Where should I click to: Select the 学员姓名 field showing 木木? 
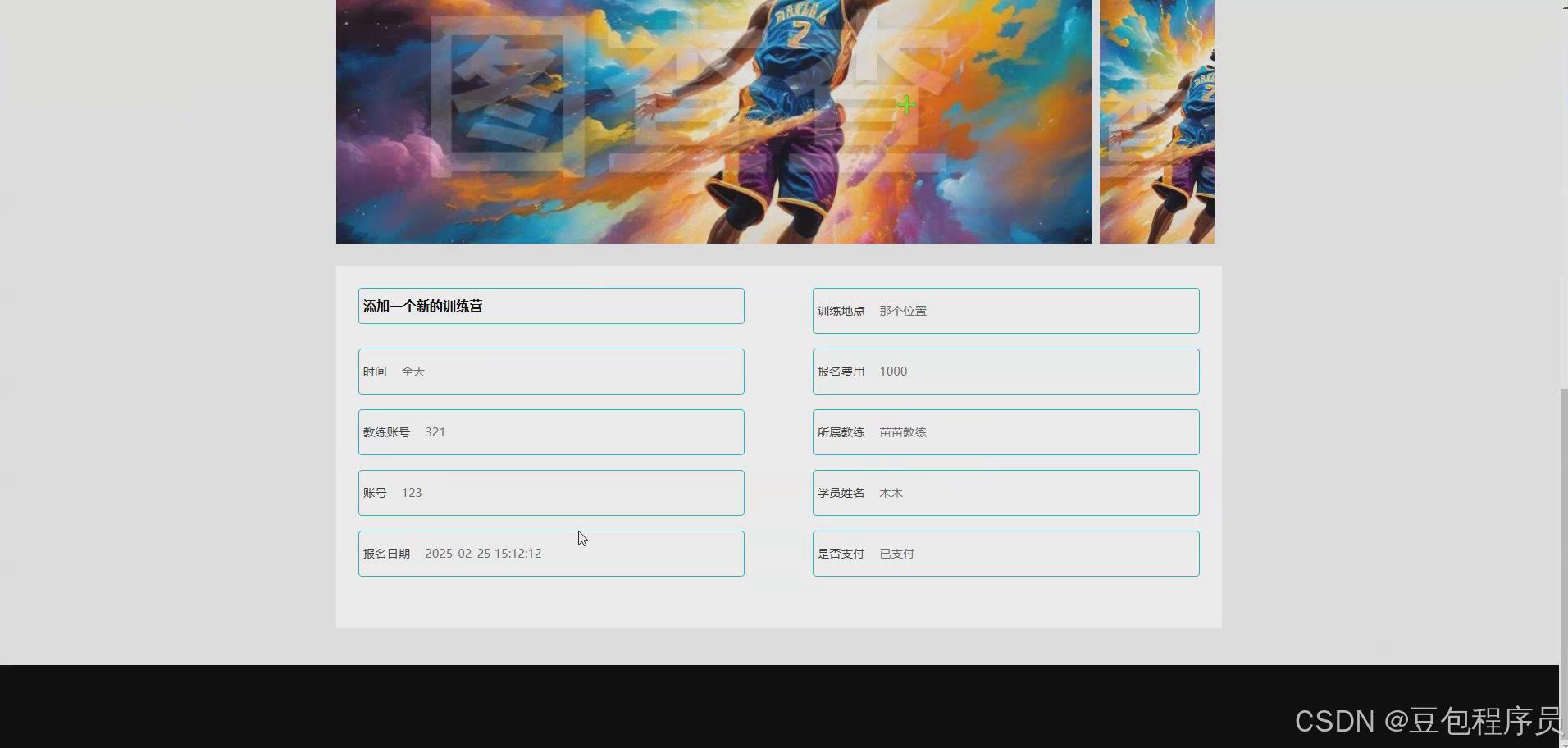point(1005,493)
